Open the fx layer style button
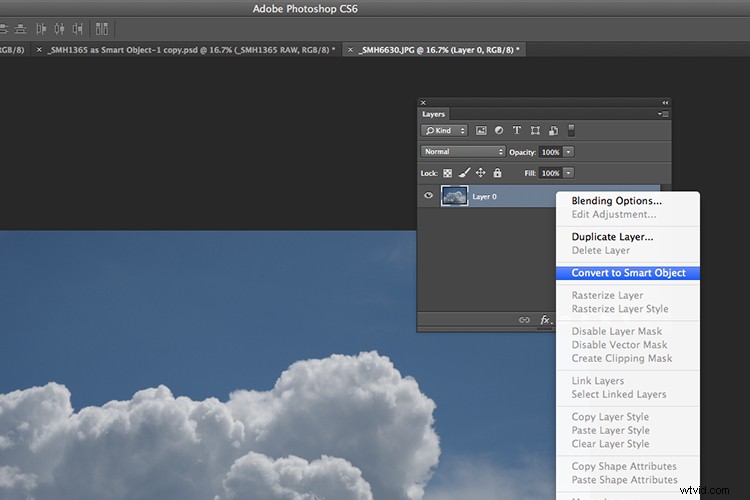Viewport: 750px width, 500px height. point(545,320)
